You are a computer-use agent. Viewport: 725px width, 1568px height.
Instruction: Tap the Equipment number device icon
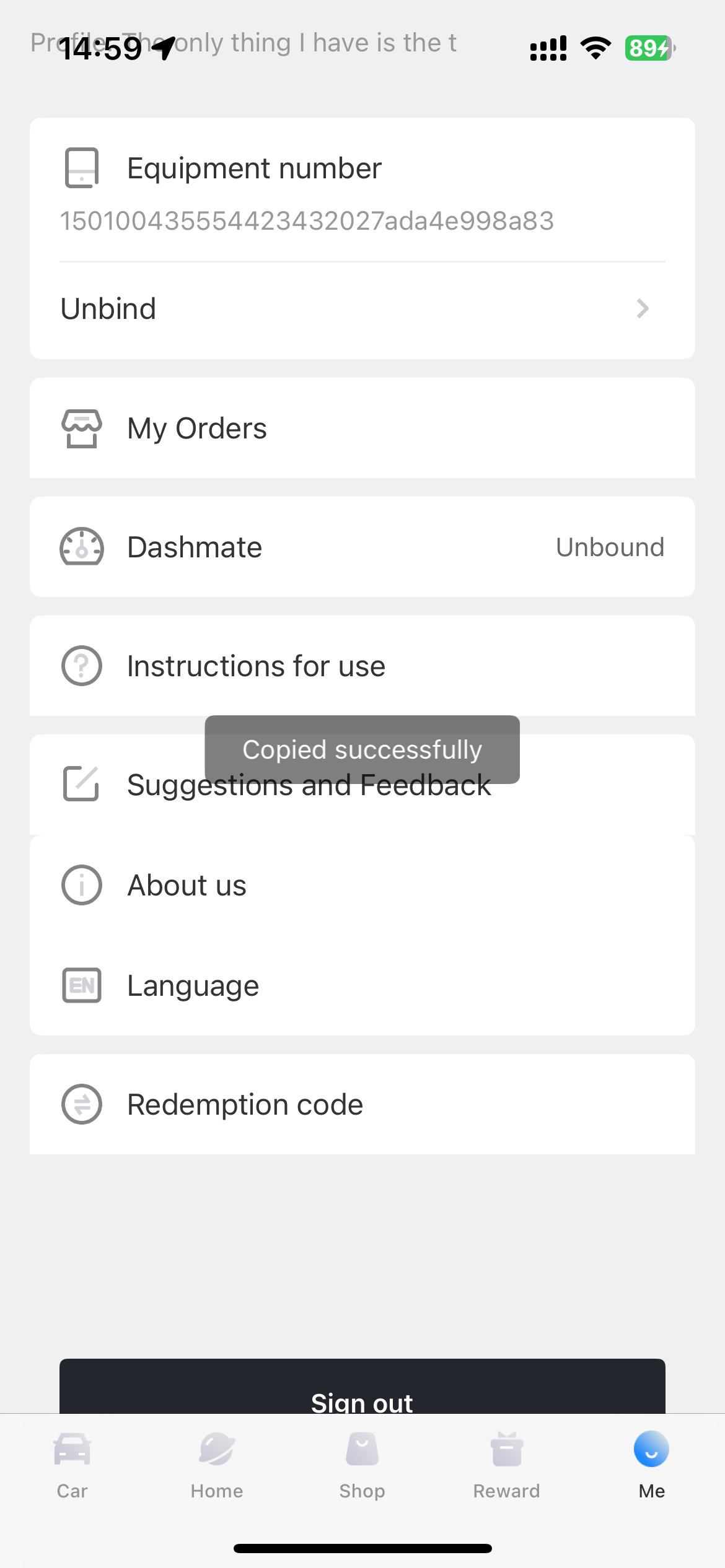point(82,168)
